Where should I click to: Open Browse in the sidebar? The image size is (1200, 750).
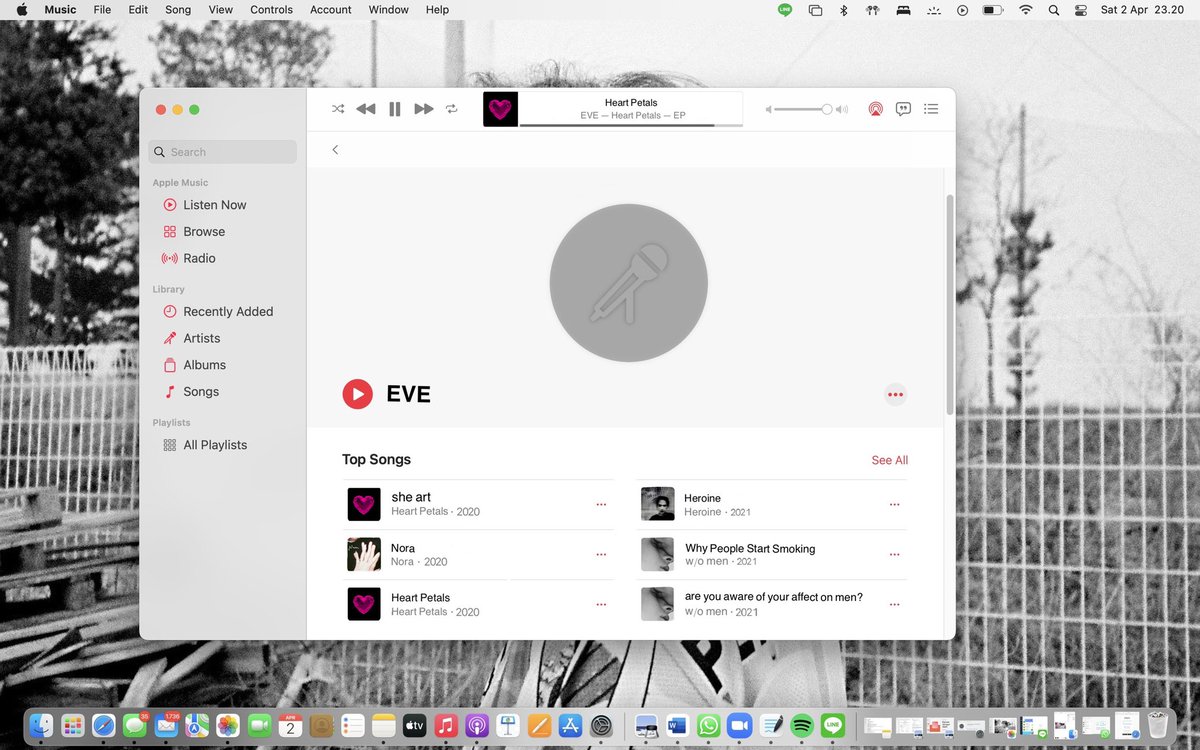194,231
